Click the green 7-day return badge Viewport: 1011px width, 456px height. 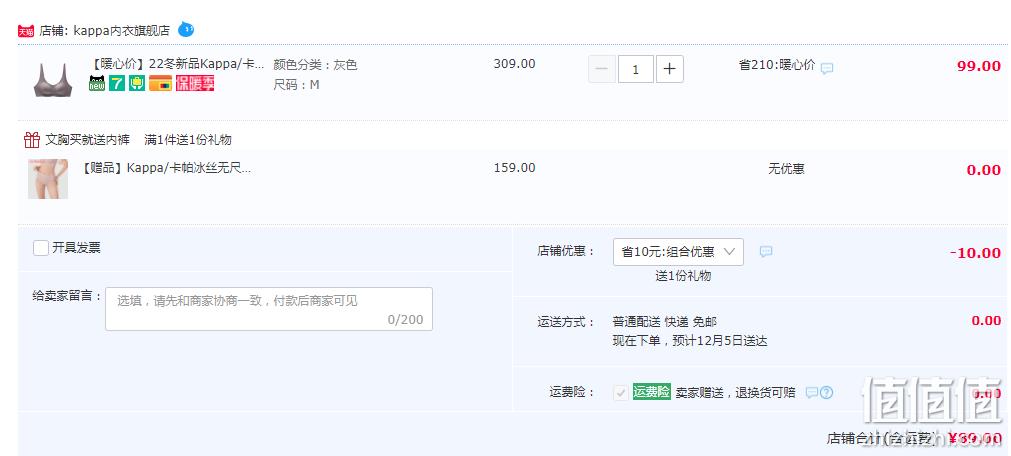pyautogui.click(x=117, y=83)
